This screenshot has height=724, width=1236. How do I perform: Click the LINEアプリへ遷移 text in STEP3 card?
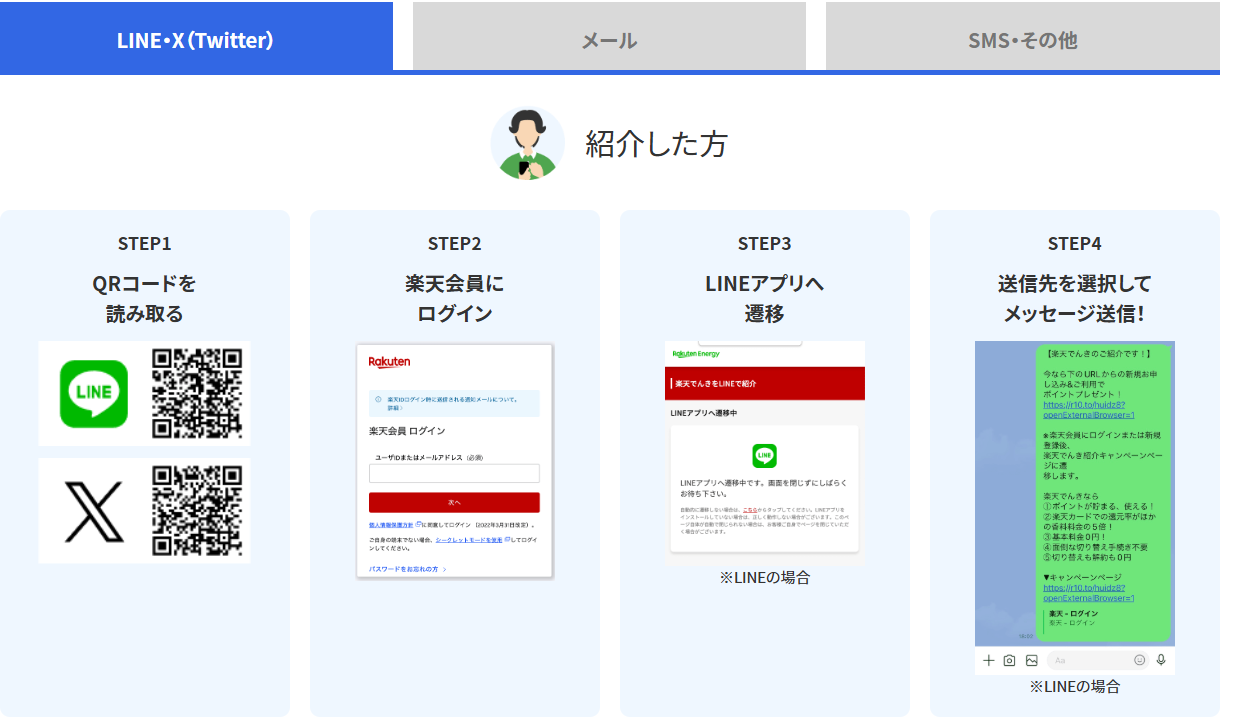click(x=765, y=298)
